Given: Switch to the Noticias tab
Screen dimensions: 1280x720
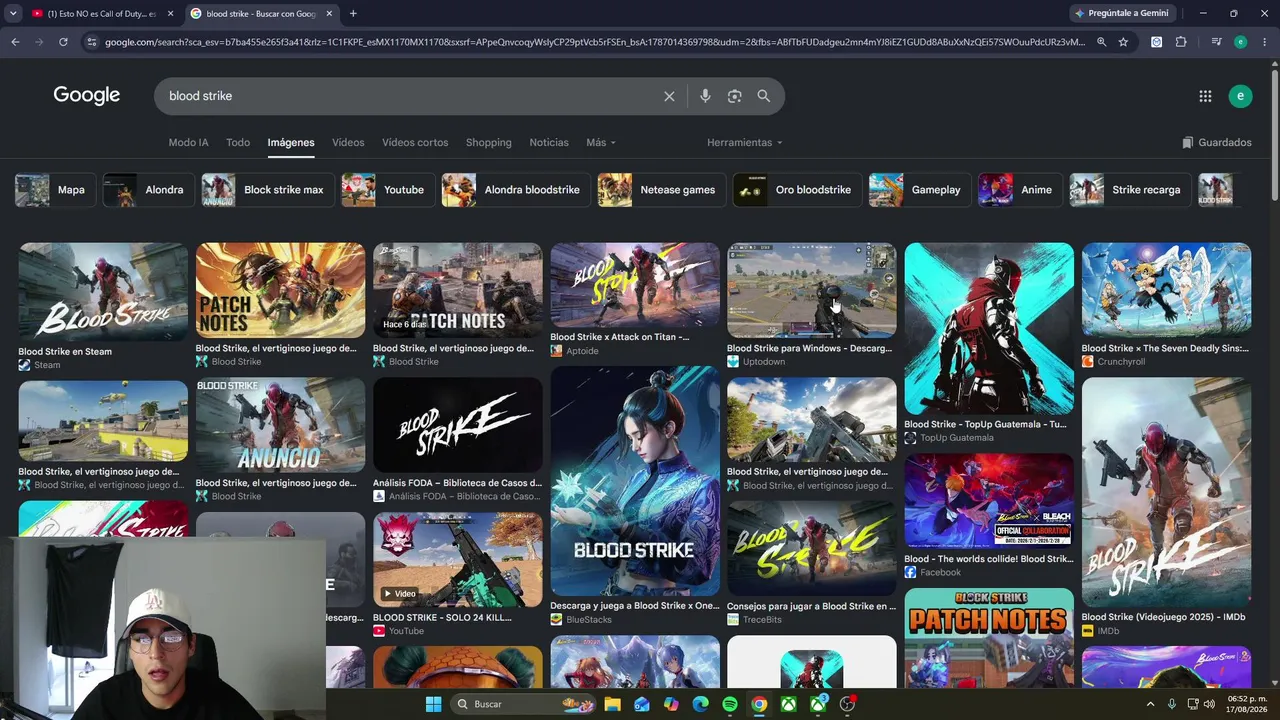Looking at the screenshot, I should [x=549, y=142].
